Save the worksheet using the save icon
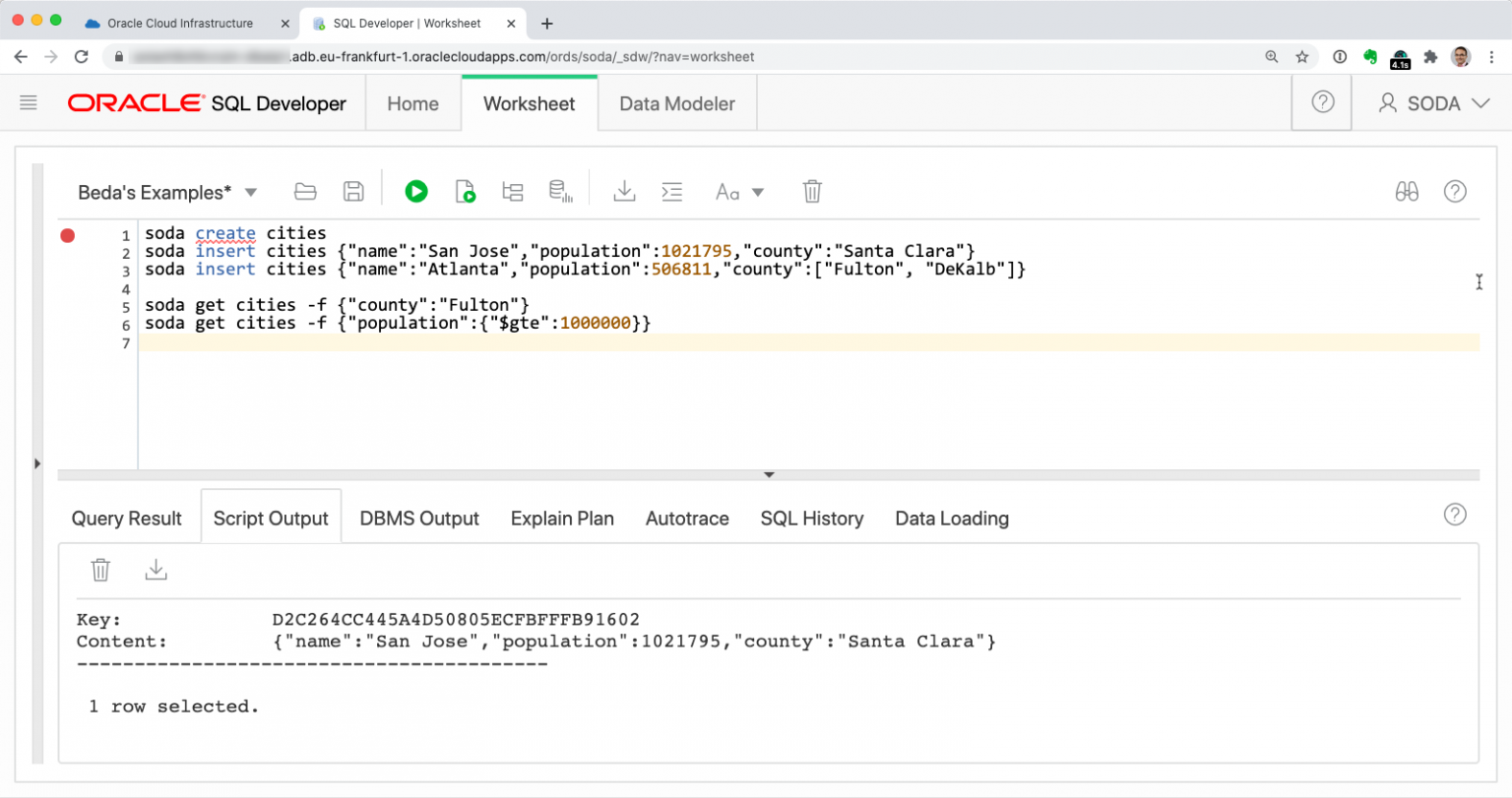1512x798 pixels. [x=353, y=191]
